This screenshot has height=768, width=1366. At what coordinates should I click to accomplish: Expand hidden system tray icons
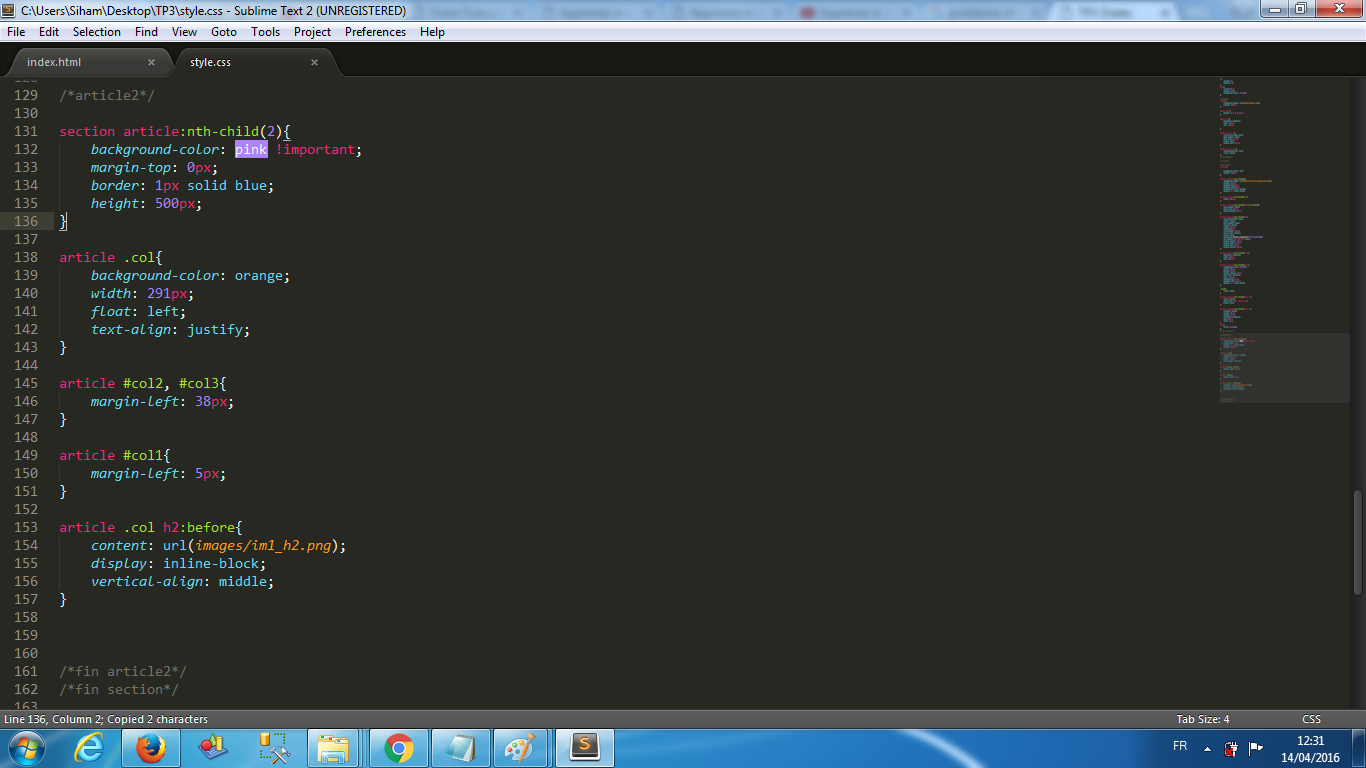click(1207, 748)
